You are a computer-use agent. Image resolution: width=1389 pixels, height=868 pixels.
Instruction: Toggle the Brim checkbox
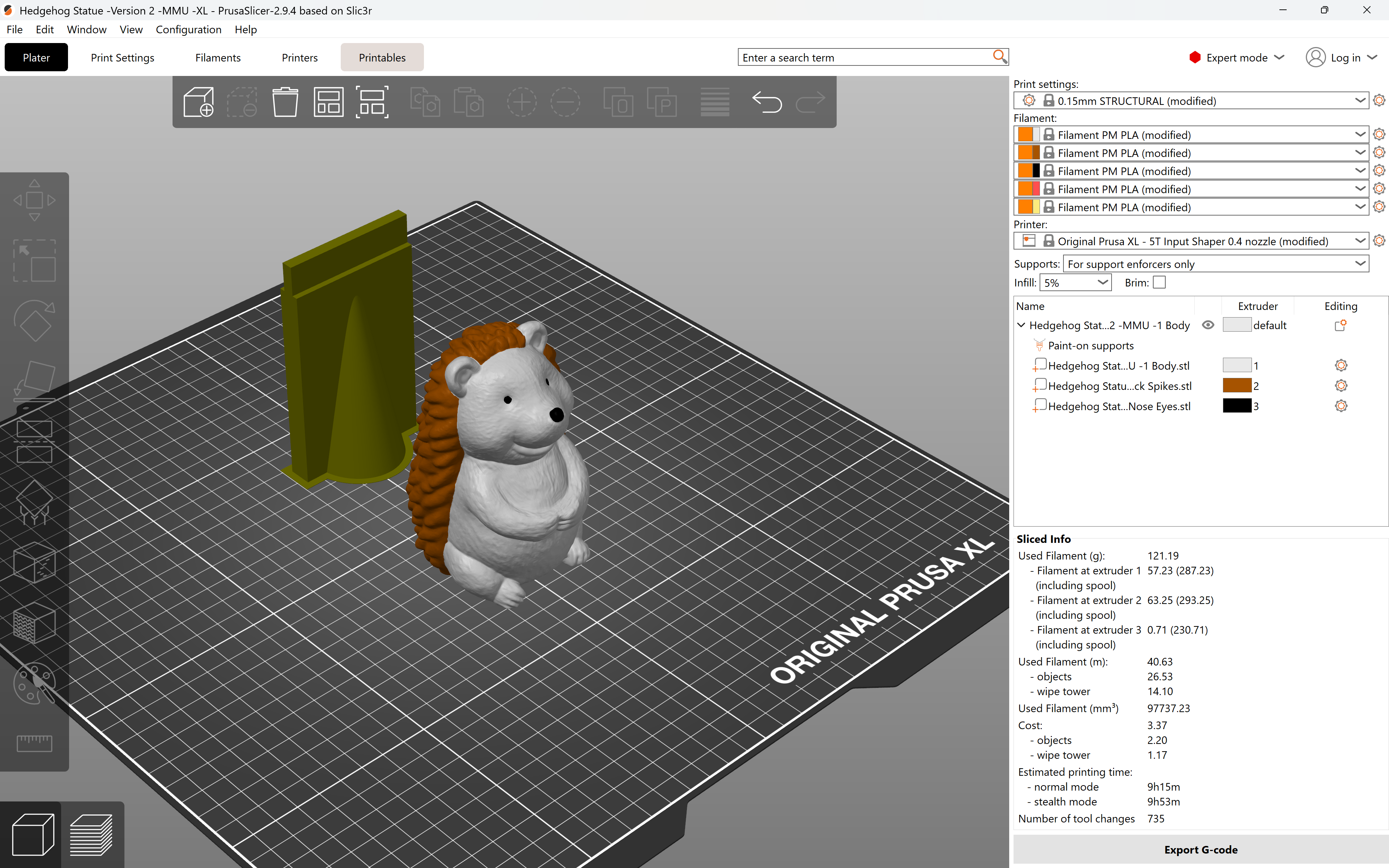click(1159, 282)
